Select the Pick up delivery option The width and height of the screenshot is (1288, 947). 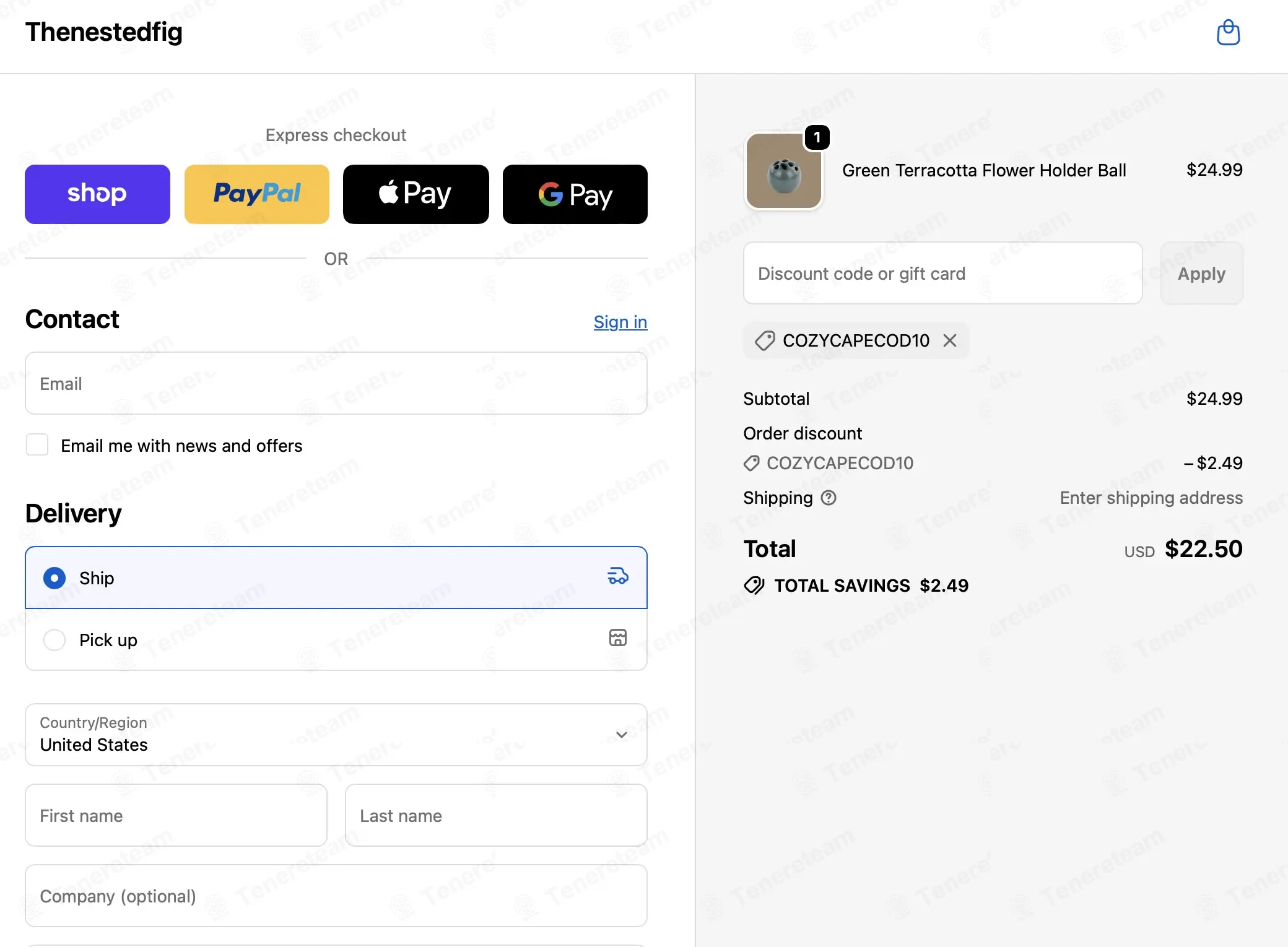[336, 639]
